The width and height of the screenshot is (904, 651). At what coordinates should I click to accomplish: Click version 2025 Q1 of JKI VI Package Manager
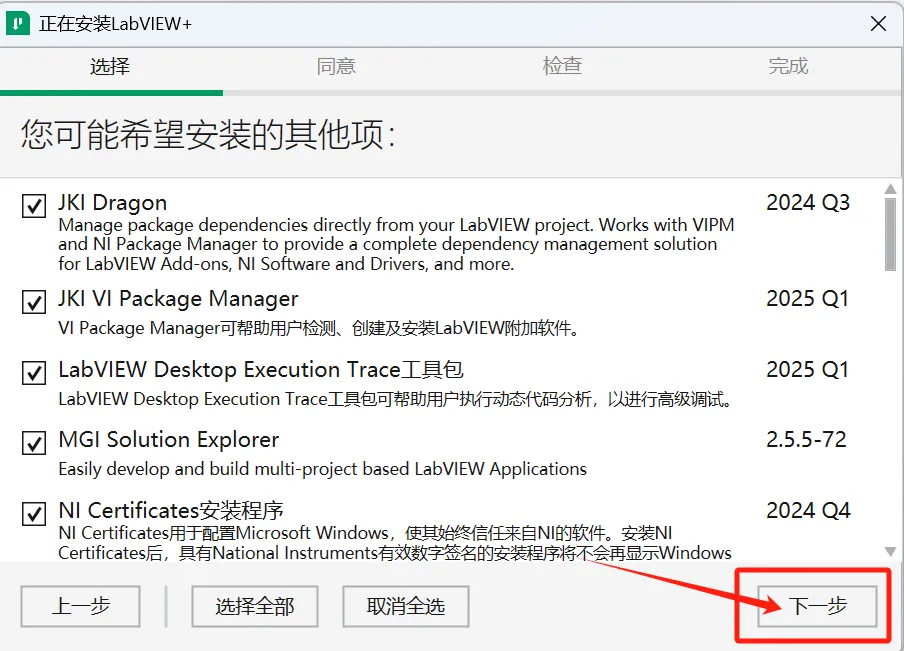pyautogui.click(x=808, y=299)
